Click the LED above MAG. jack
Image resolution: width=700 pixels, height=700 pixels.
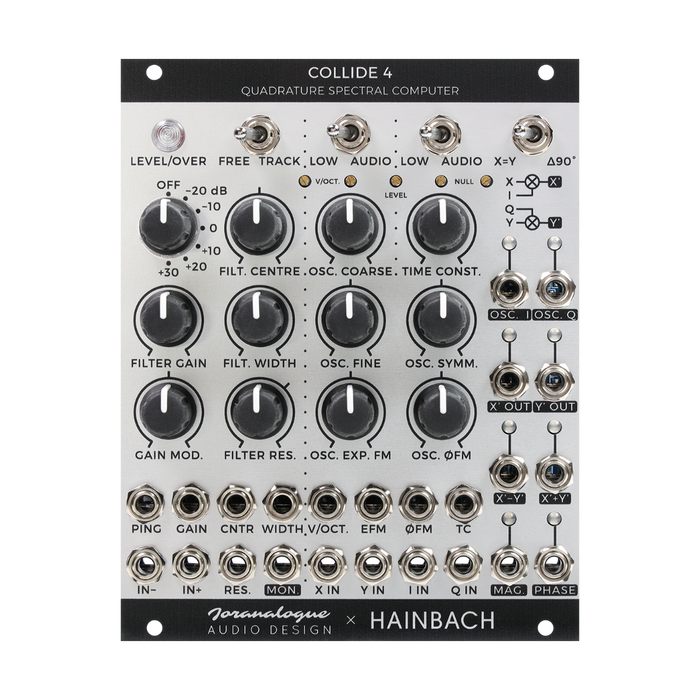509,519
